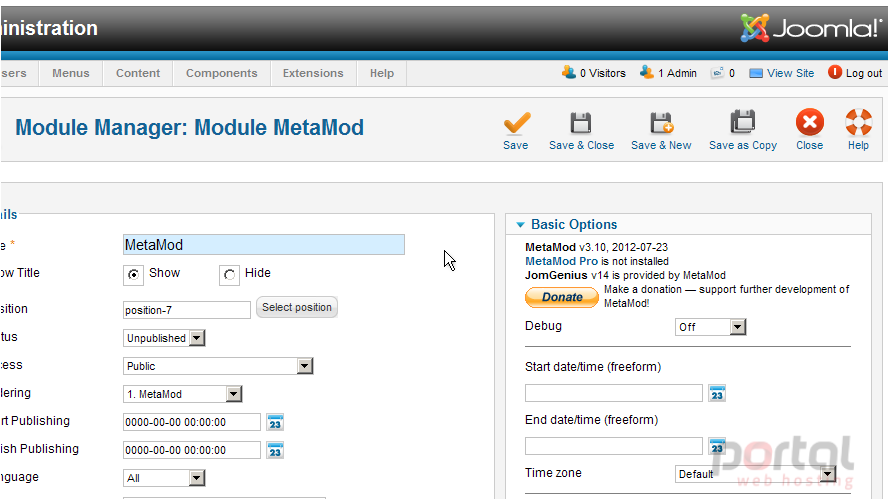The height and width of the screenshot is (500, 889).
Task: Open calendar for Start Publishing field
Action: [275, 422]
